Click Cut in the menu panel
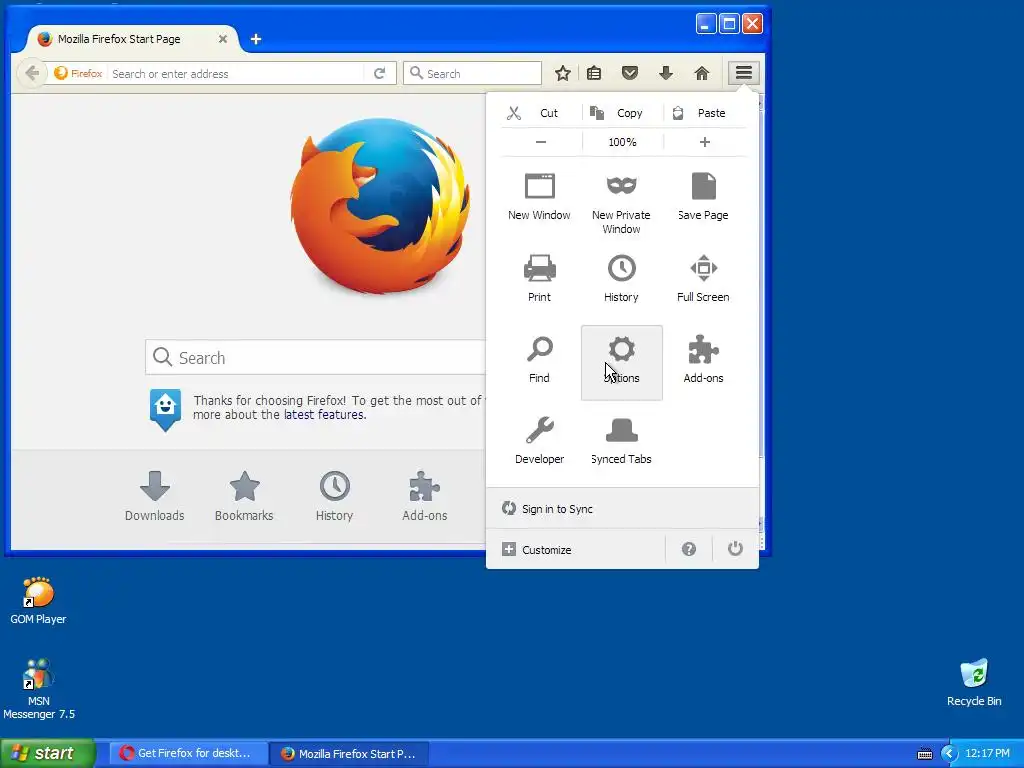 click(541, 113)
